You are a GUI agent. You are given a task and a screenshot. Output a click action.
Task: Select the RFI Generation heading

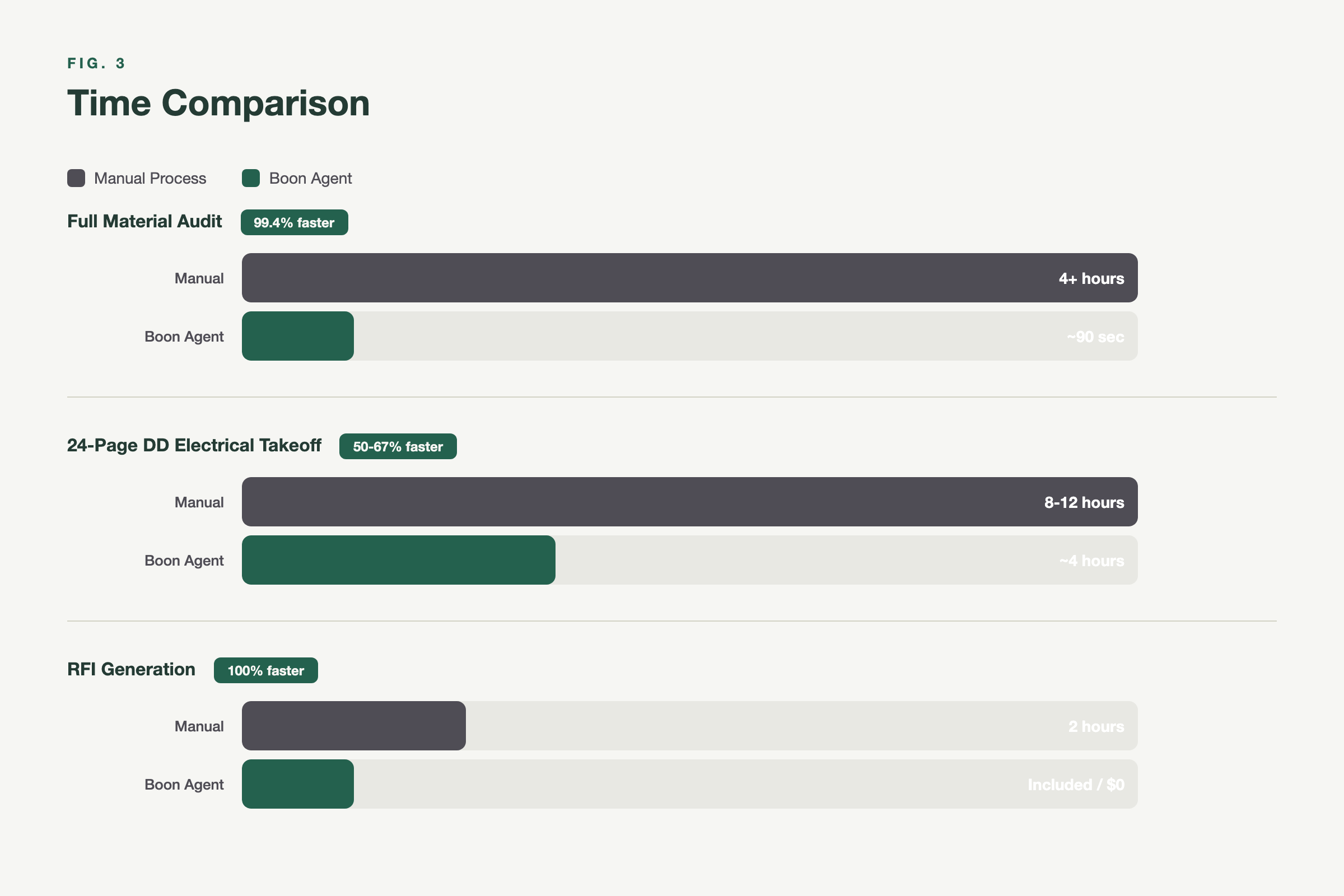coord(132,670)
